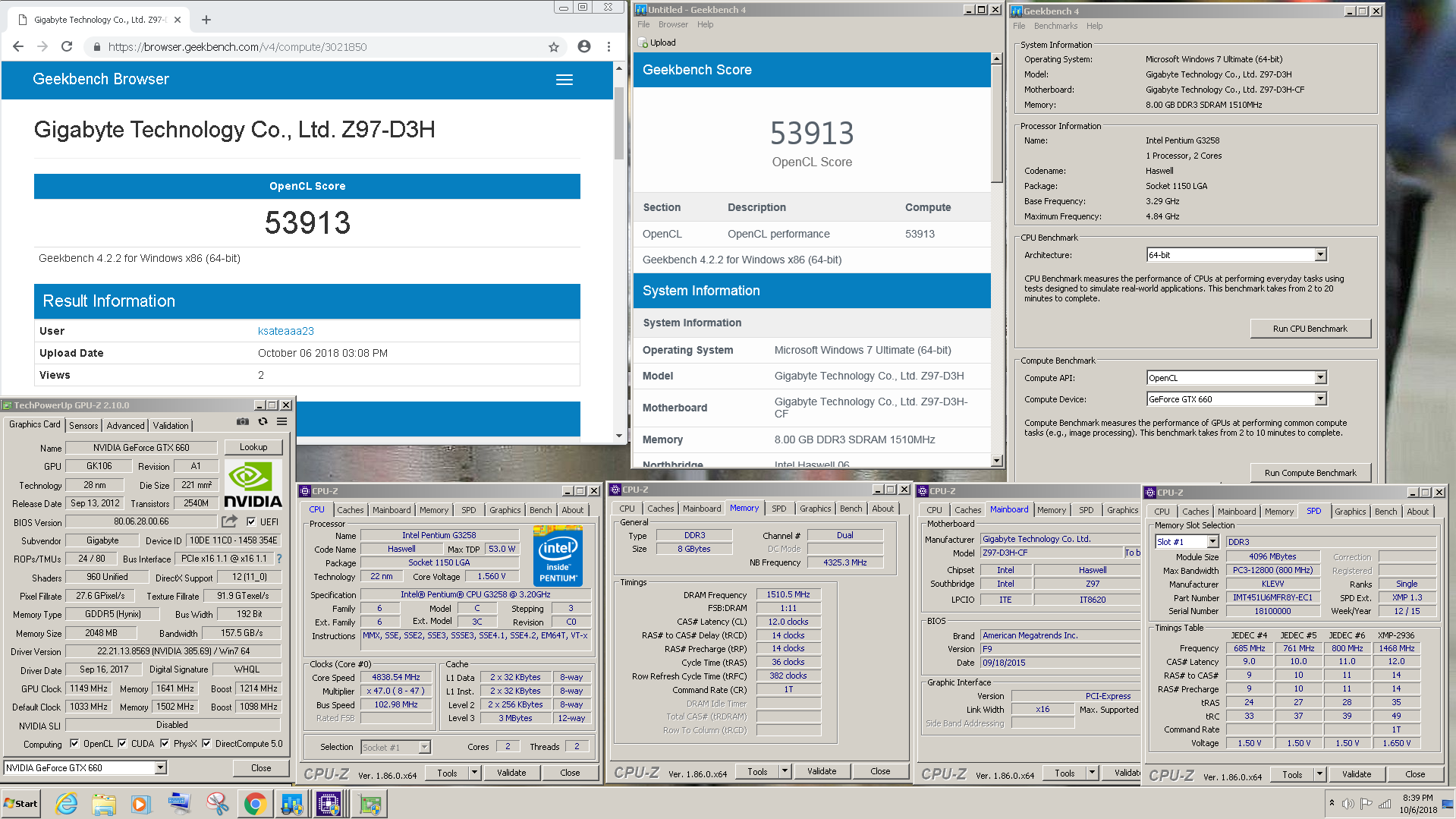
Task: Click the NVIDIA logo in GPU-Z
Action: click(253, 485)
